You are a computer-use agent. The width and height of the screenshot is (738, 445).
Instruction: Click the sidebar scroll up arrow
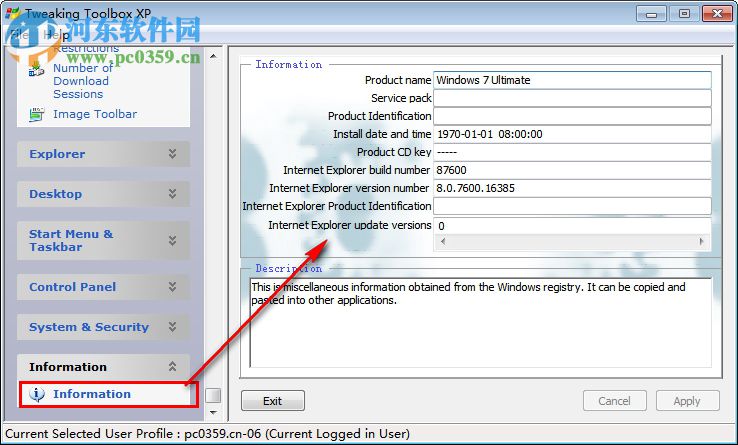213,56
